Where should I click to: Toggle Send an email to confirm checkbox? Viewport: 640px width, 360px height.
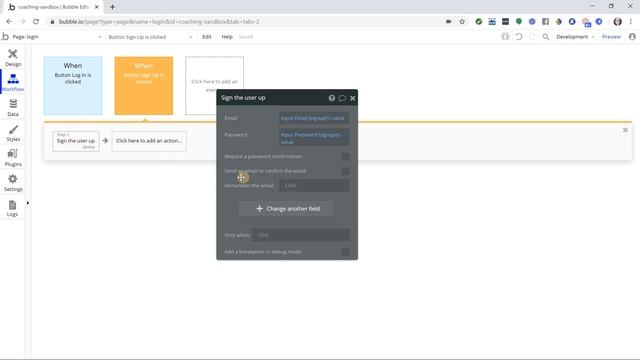(x=345, y=171)
